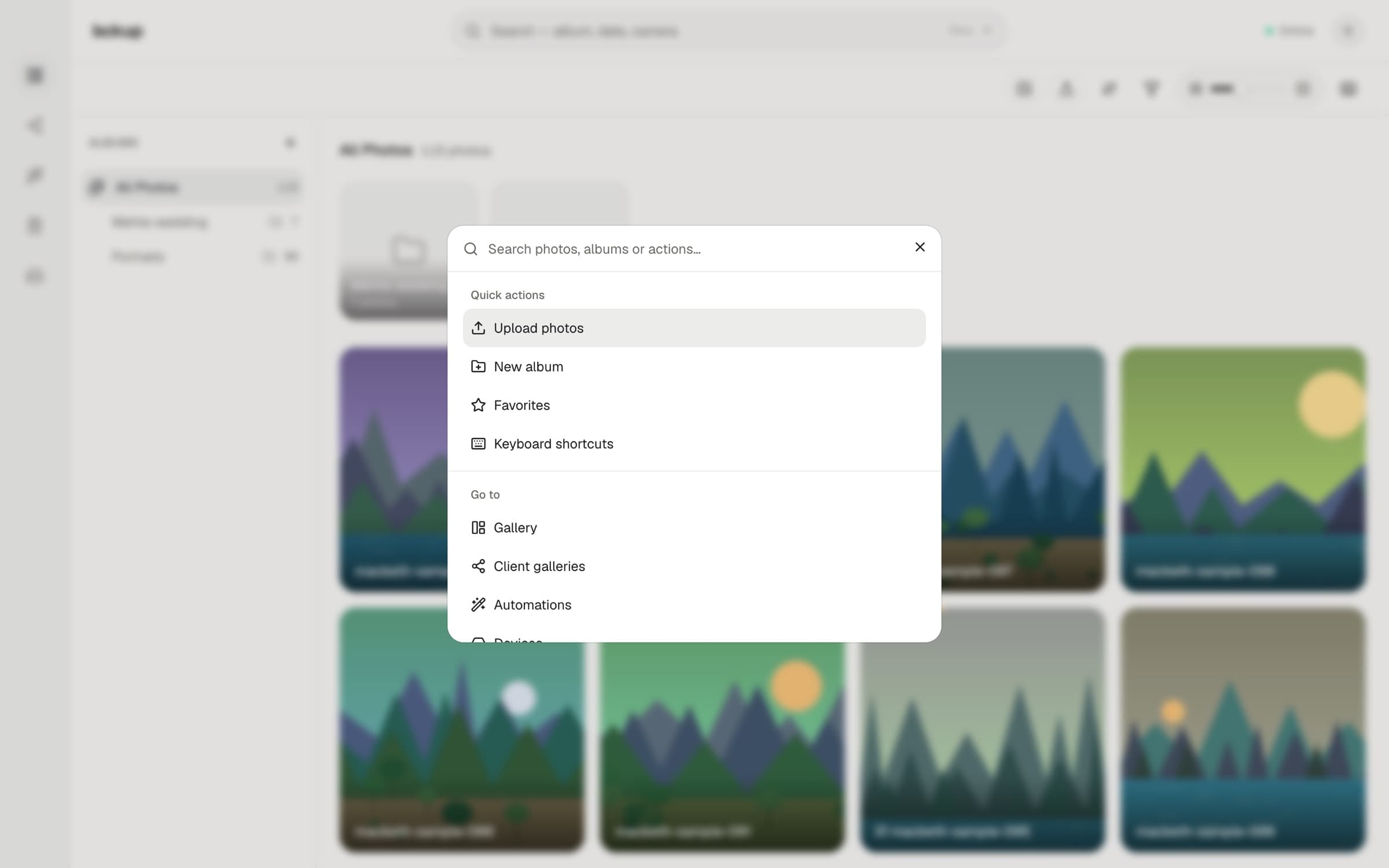Image resolution: width=1389 pixels, height=868 pixels.
Task: Click the Quick actions section heading
Action: point(507,295)
